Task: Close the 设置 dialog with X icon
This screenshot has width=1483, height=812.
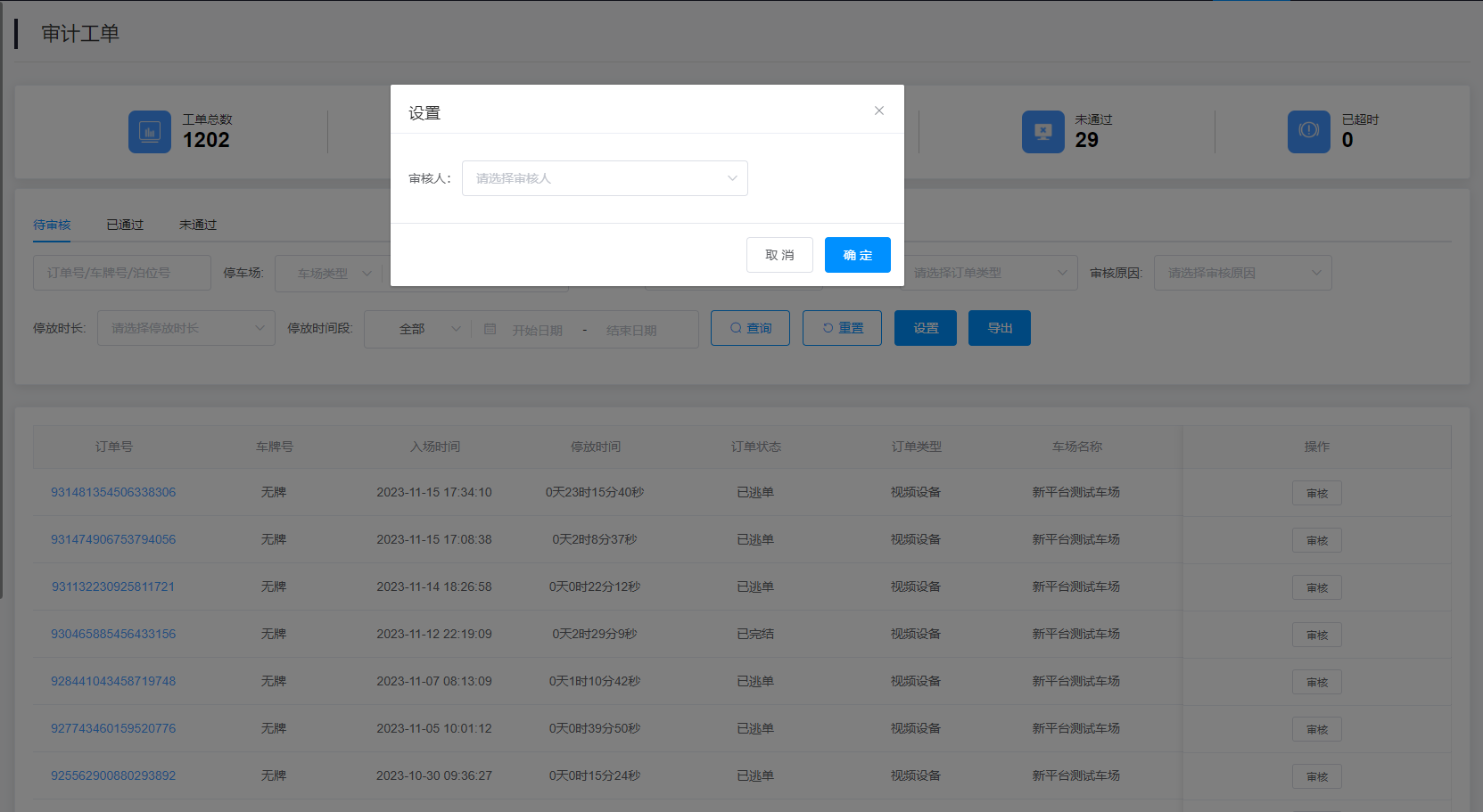Action: point(878,111)
